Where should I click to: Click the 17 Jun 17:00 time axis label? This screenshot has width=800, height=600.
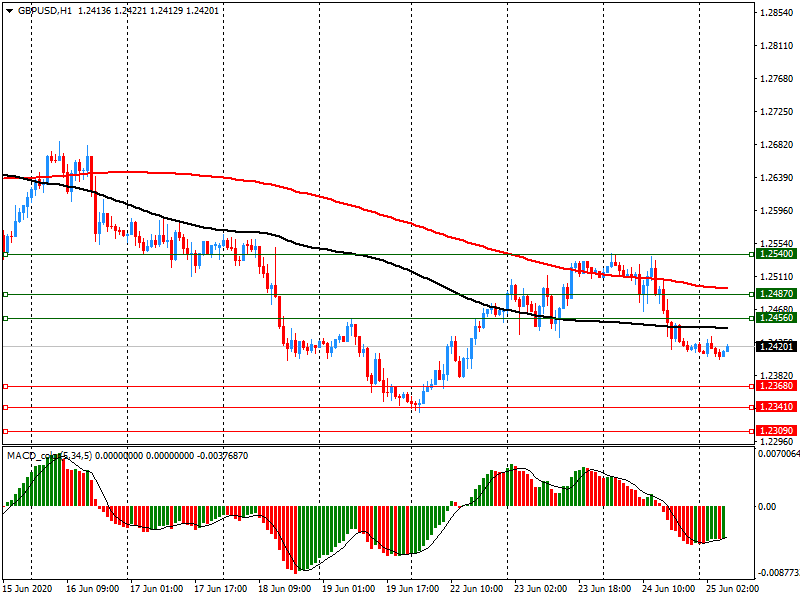(x=221, y=589)
